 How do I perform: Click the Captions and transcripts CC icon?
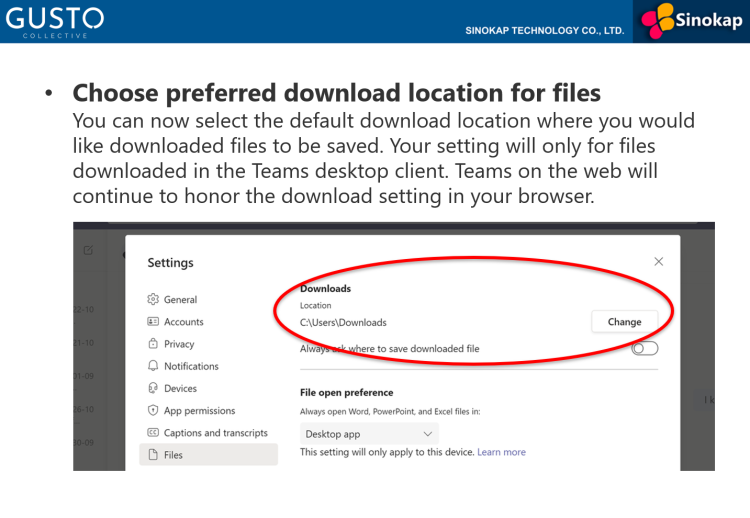click(153, 433)
